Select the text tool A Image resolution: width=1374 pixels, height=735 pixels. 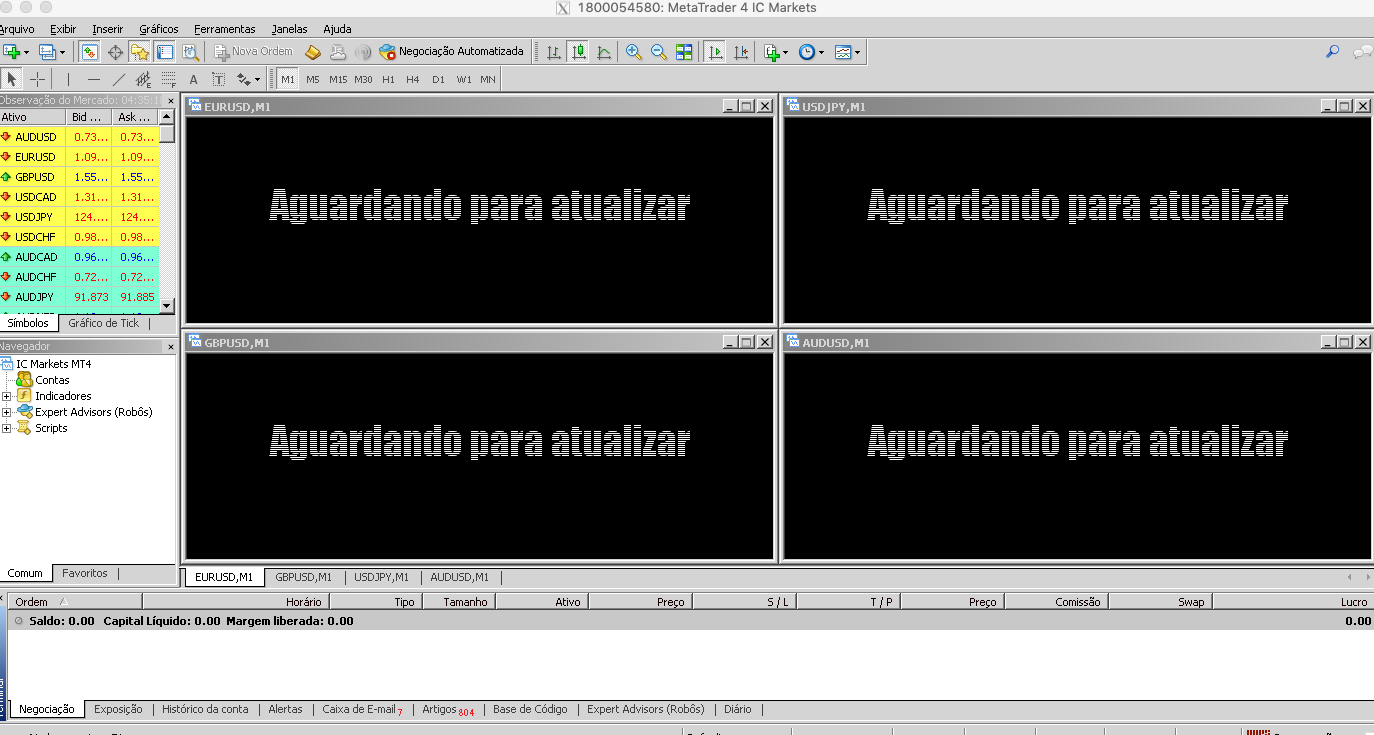pyautogui.click(x=194, y=79)
